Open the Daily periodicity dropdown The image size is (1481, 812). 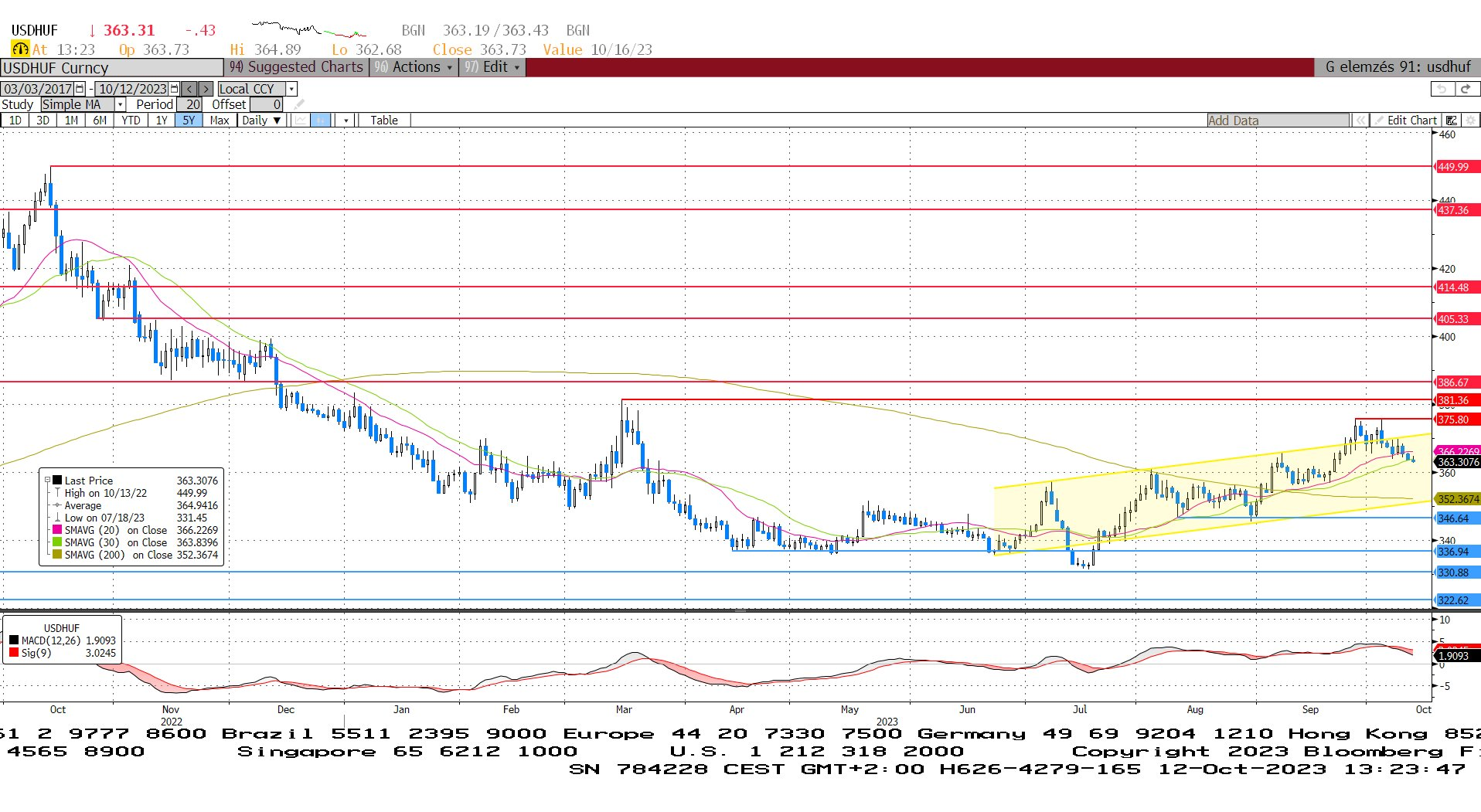tap(262, 121)
